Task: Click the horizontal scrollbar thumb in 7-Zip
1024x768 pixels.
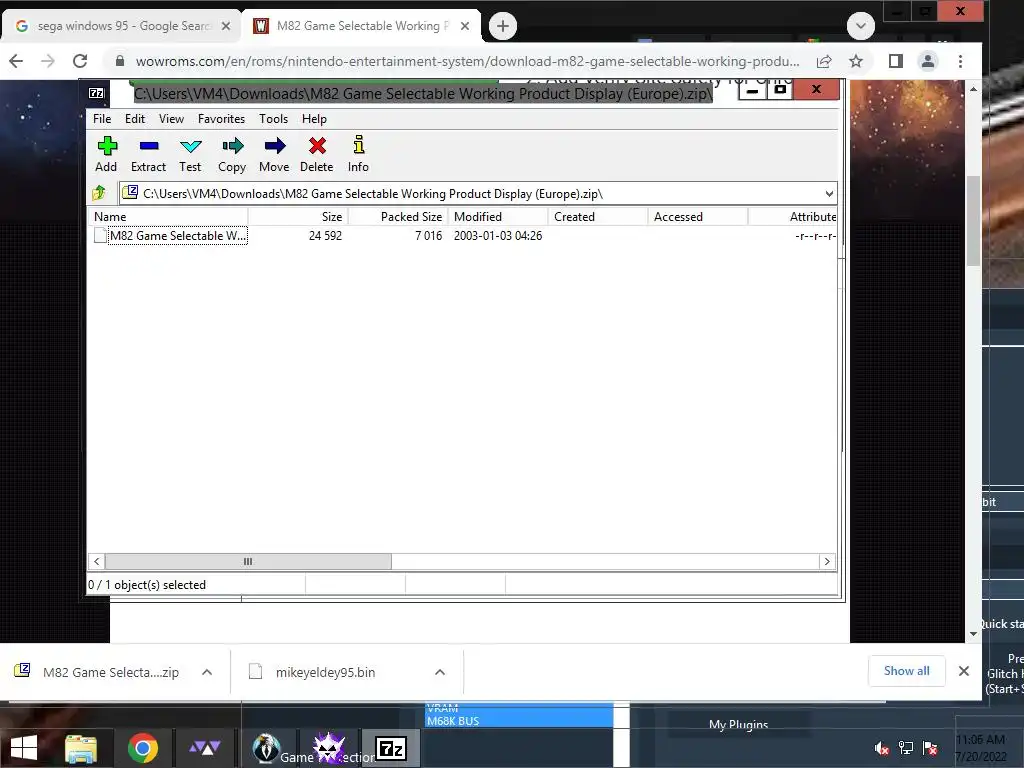Action: click(x=248, y=562)
